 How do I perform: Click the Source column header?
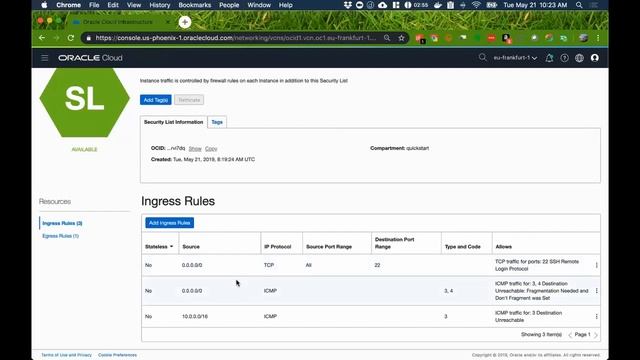point(191,247)
